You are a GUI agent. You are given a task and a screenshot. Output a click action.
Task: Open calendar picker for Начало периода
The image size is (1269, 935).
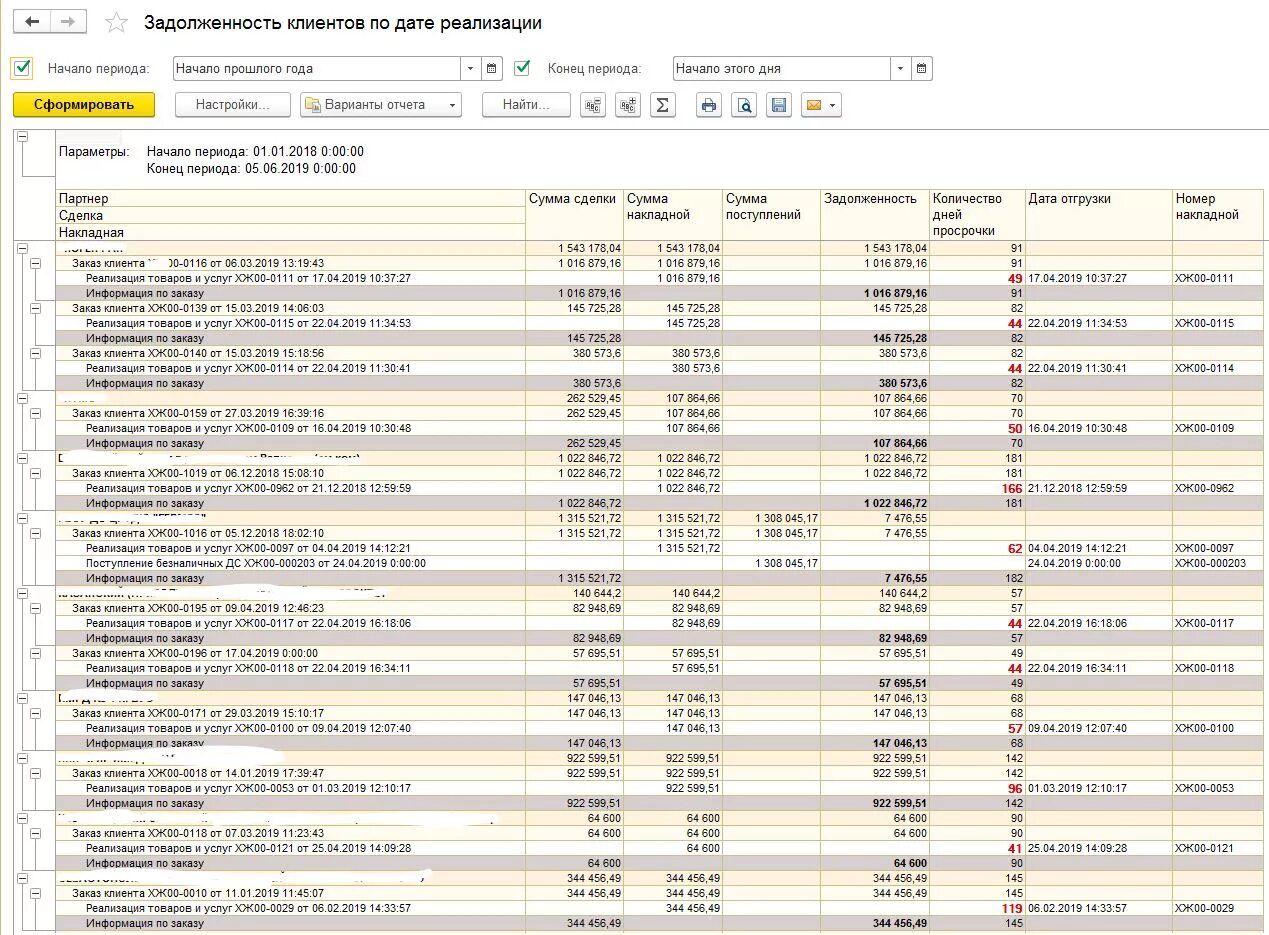pos(492,69)
